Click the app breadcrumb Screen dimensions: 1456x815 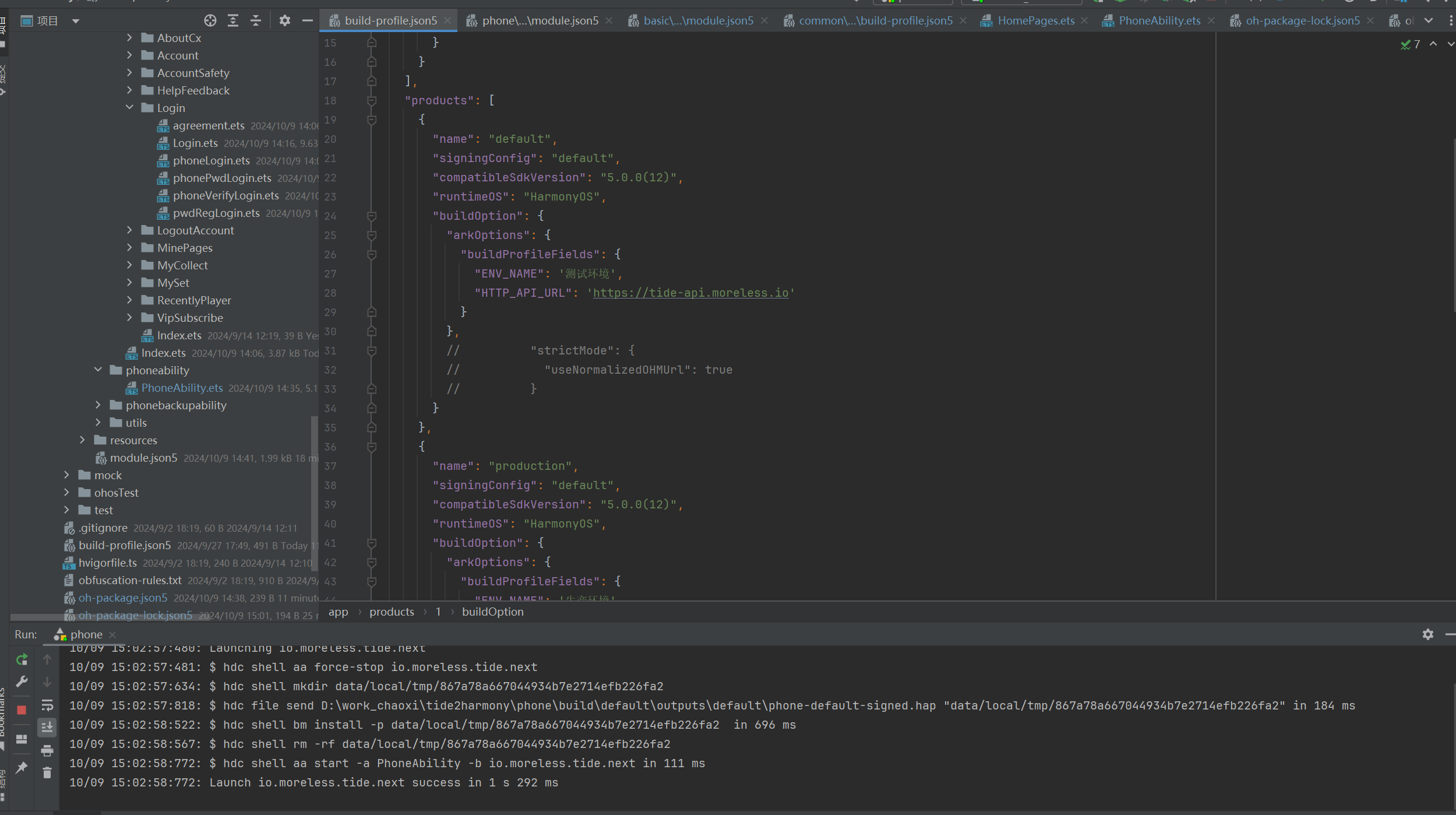click(x=338, y=612)
